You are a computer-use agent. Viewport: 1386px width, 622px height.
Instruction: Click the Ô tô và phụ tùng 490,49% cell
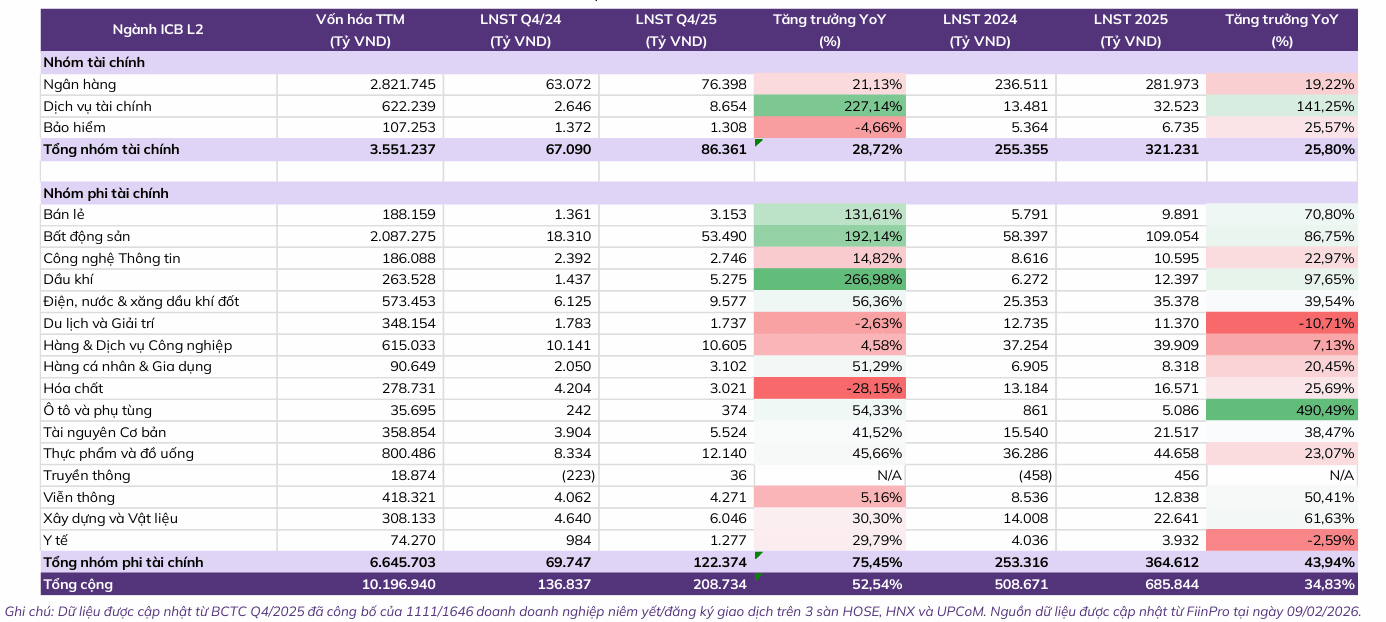pos(1283,410)
